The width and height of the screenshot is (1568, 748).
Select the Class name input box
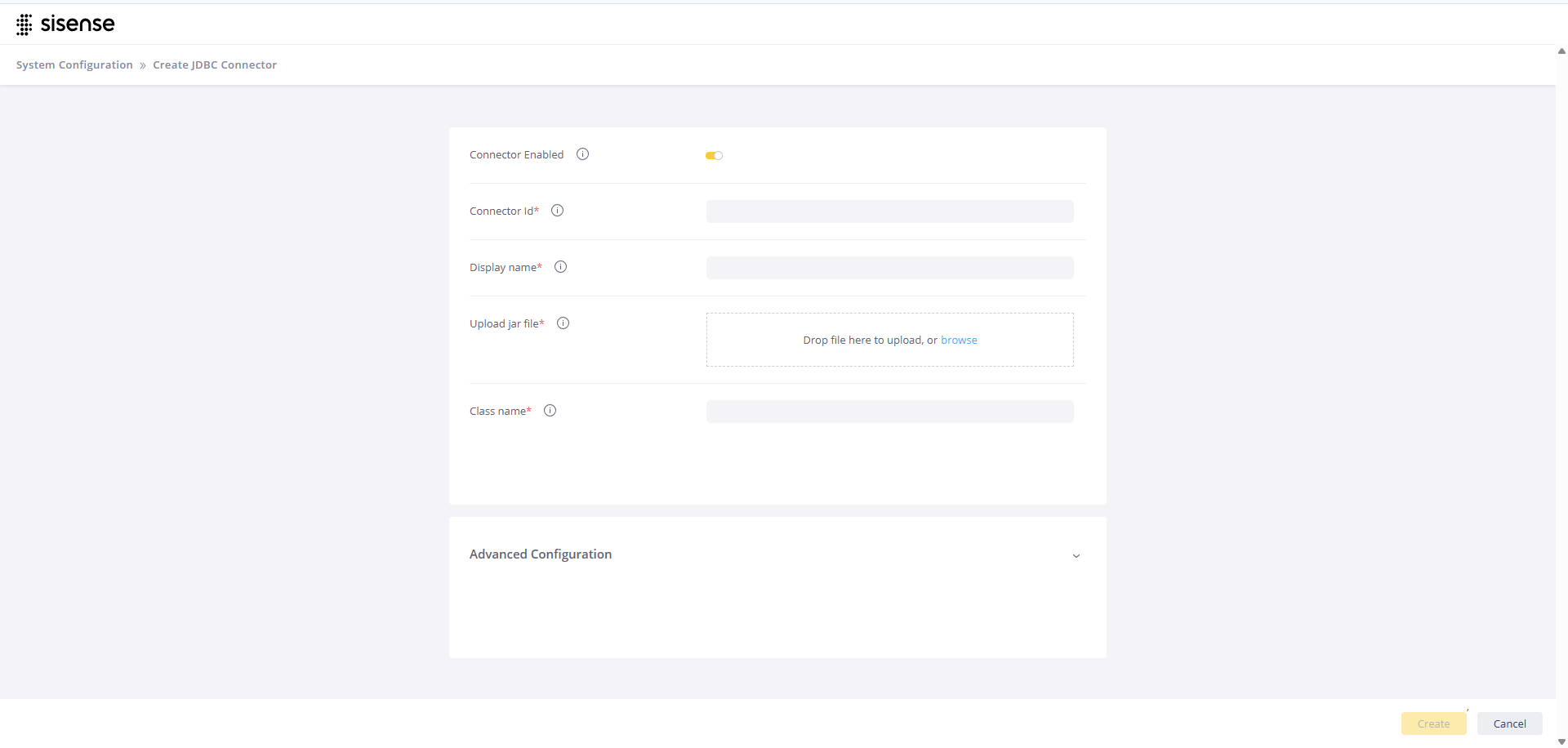[889, 412]
